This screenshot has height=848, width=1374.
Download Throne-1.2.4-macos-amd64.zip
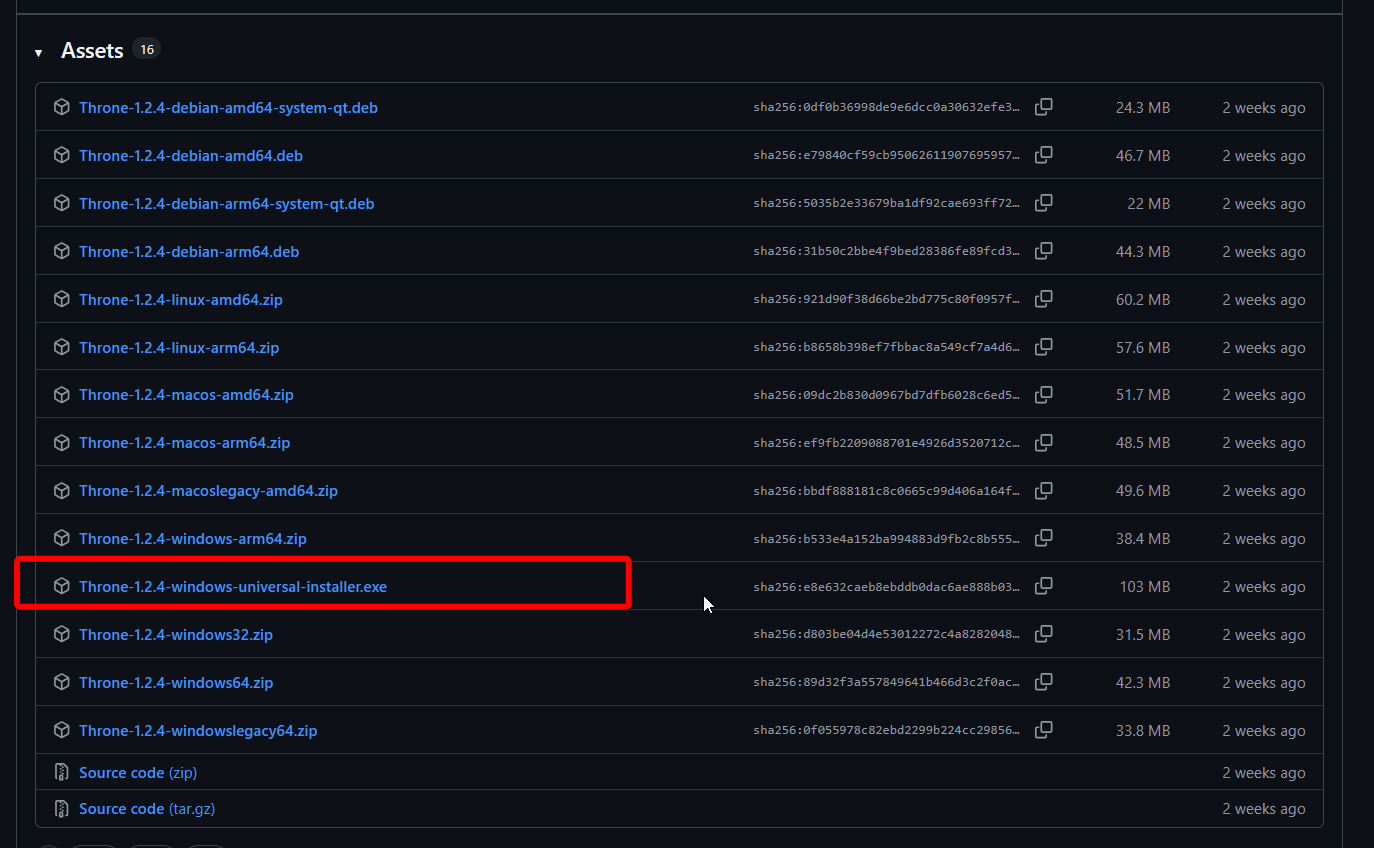[x=186, y=394]
